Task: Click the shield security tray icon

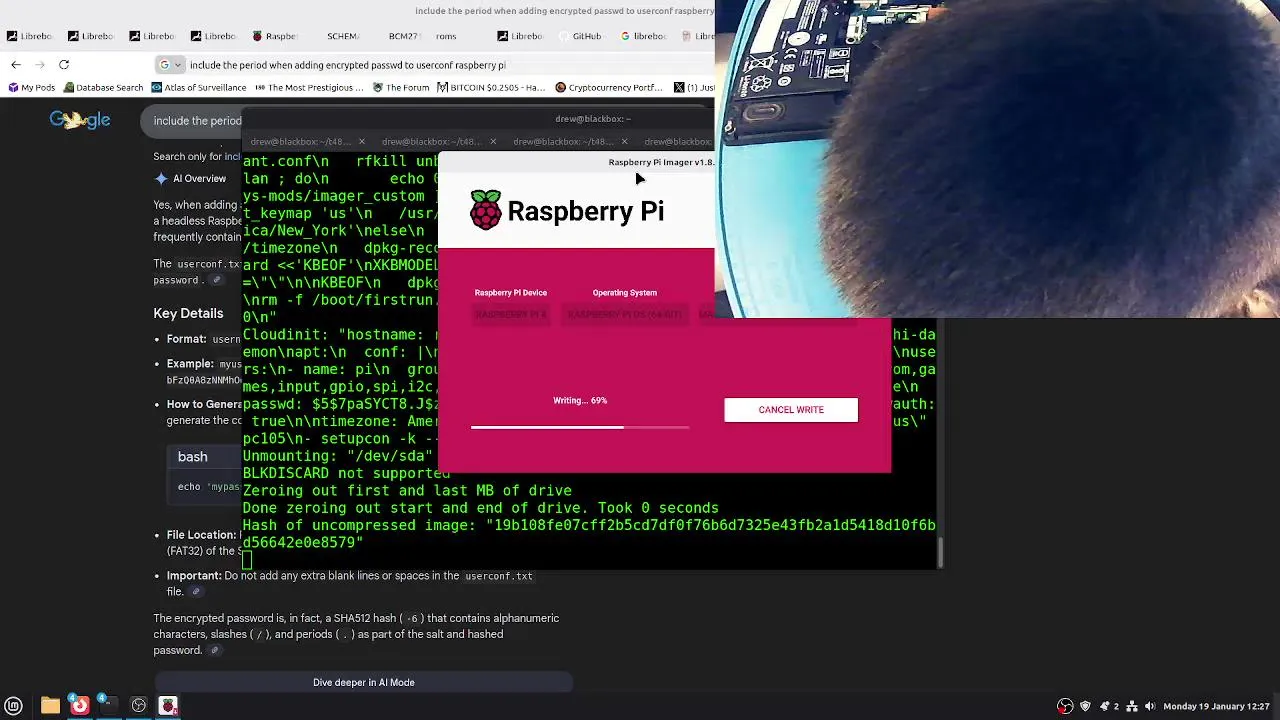Action: point(1085,706)
